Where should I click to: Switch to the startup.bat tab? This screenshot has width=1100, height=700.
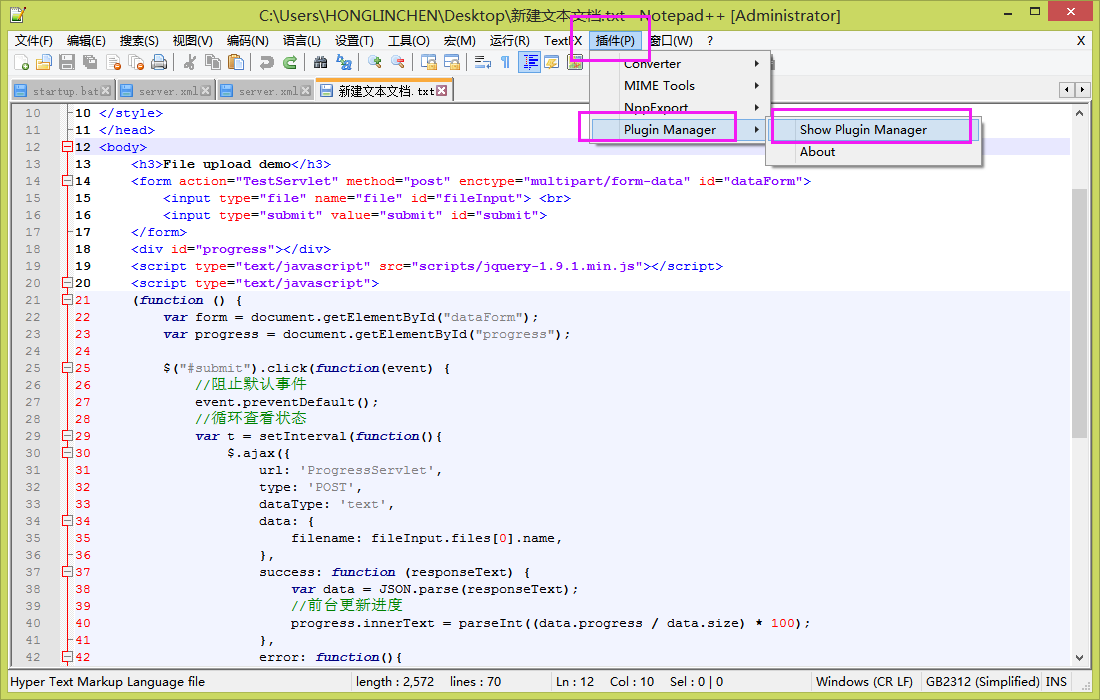click(x=62, y=91)
